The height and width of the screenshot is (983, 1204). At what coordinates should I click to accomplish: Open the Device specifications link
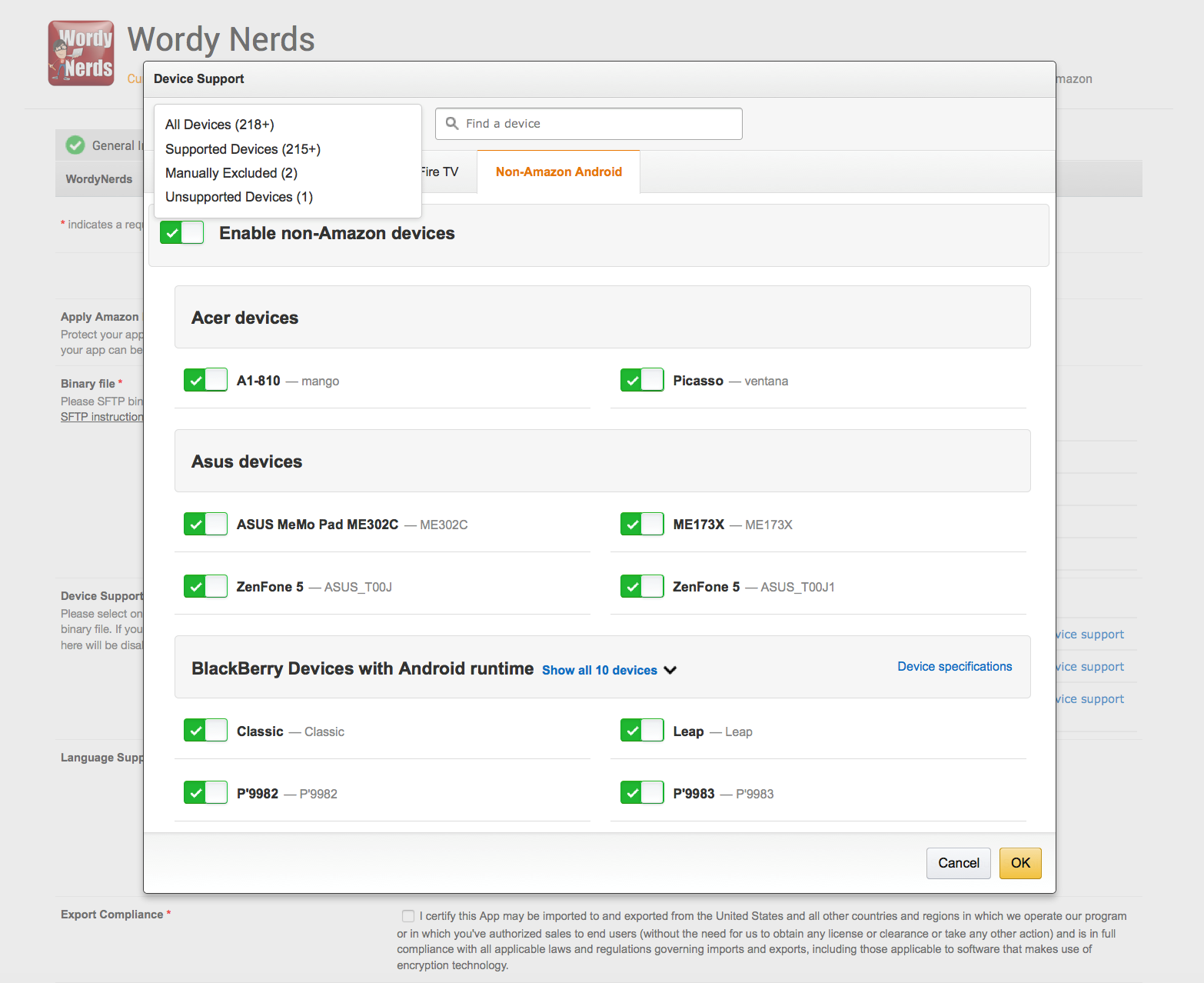(x=954, y=667)
